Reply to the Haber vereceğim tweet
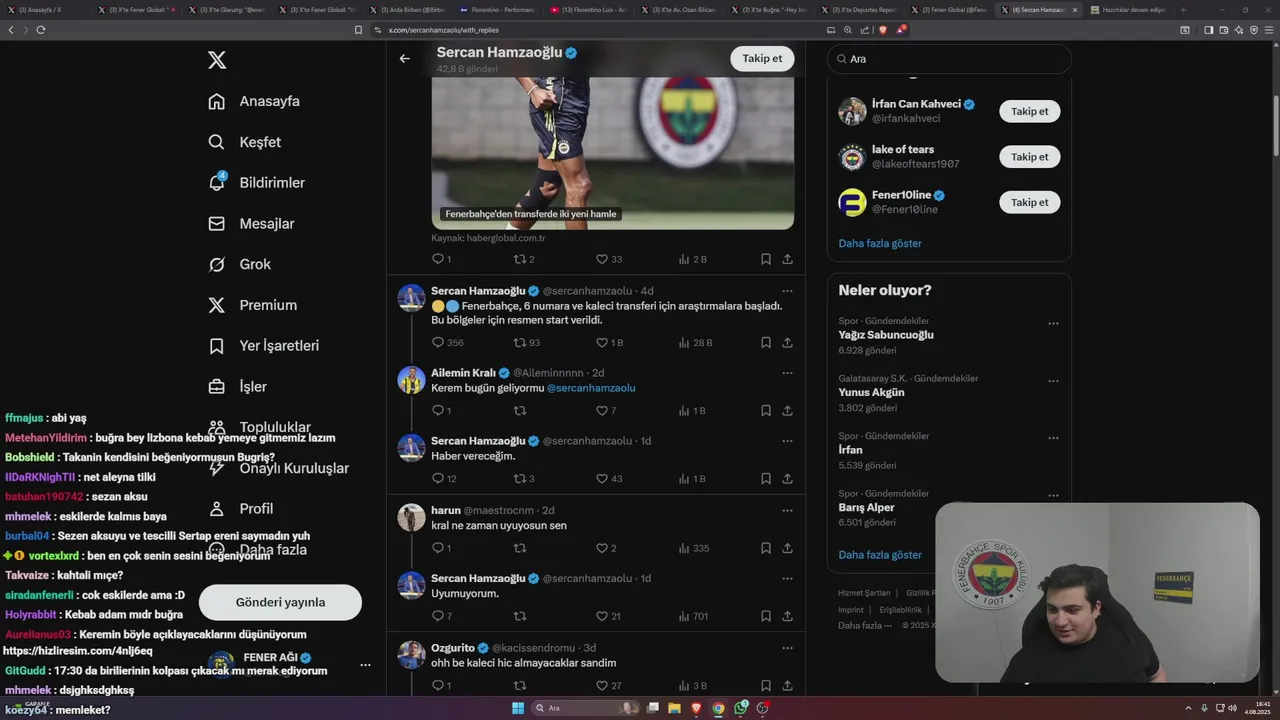The height and width of the screenshot is (720, 1280). coord(437,478)
